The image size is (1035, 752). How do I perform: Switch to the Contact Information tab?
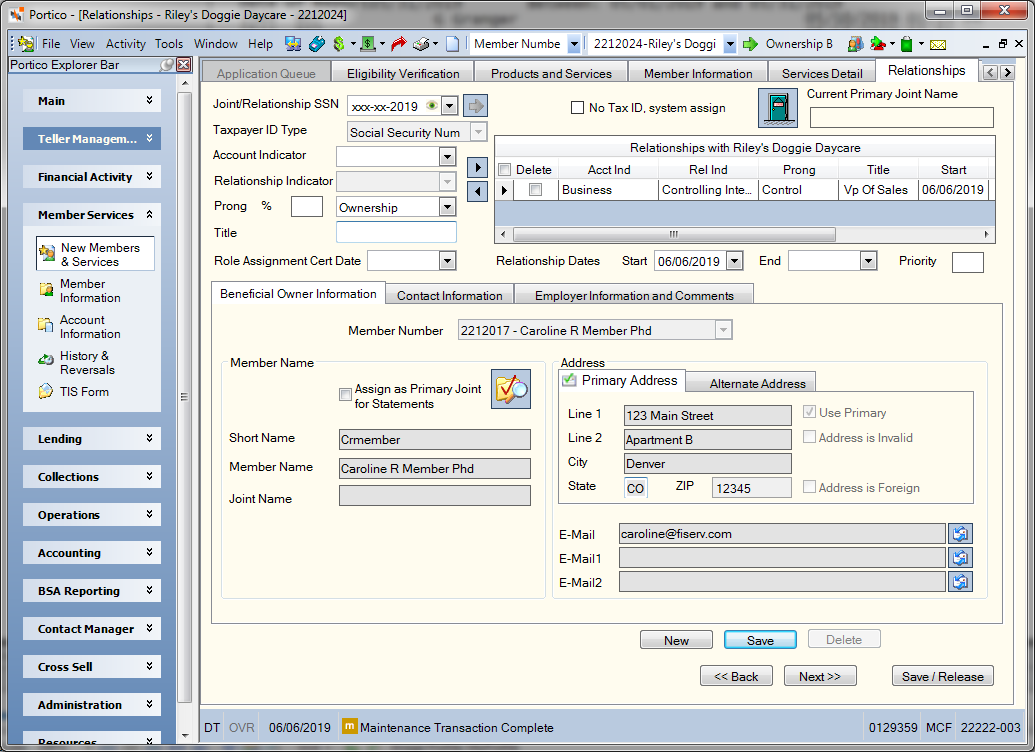point(450,296)
